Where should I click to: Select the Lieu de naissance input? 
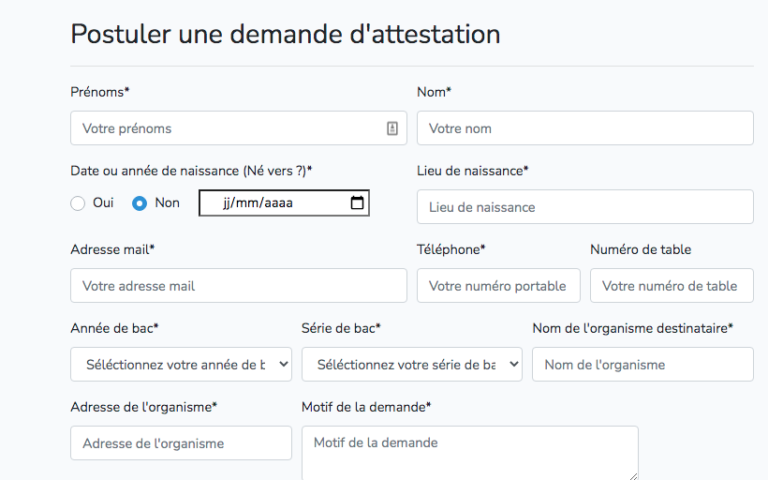pos(584,207)
